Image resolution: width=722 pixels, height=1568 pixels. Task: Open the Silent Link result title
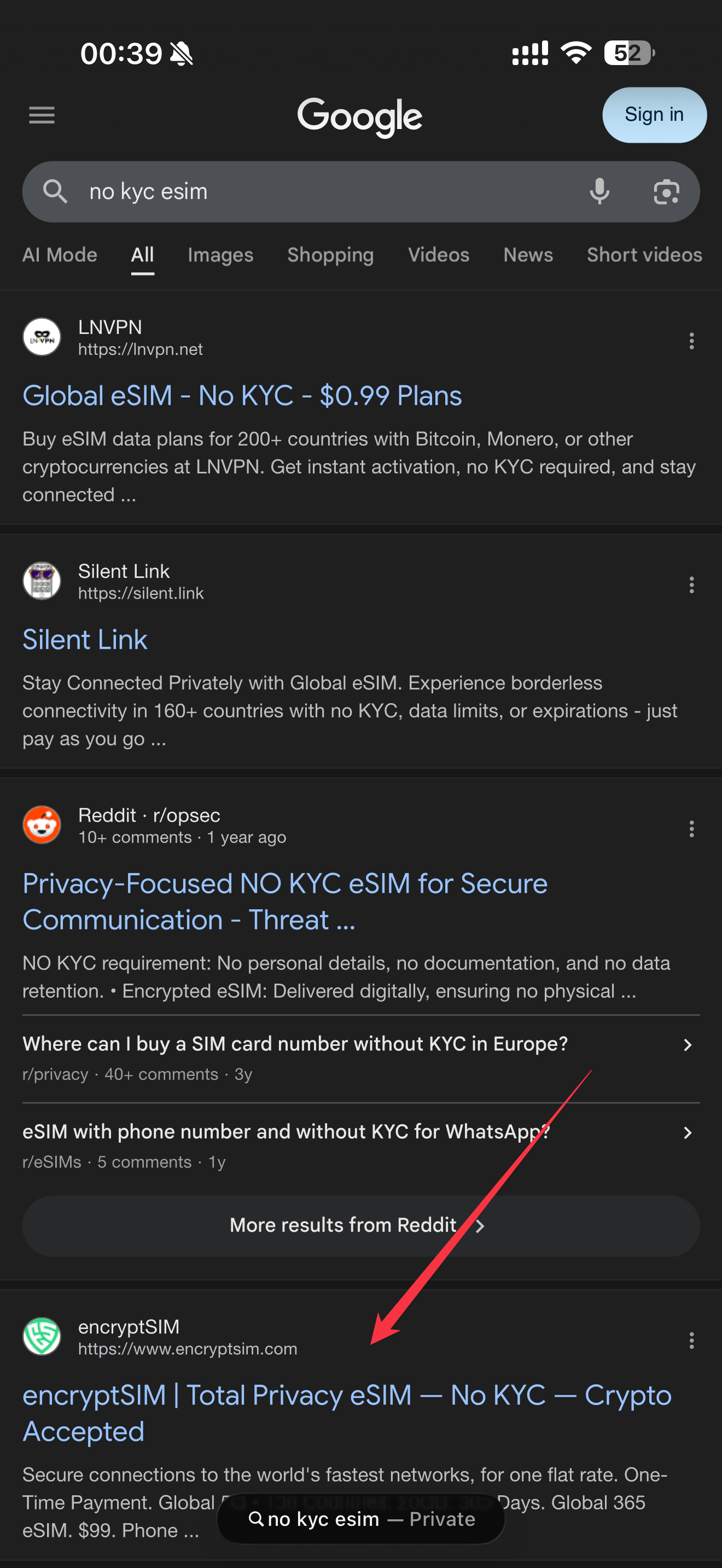(85, 640)
